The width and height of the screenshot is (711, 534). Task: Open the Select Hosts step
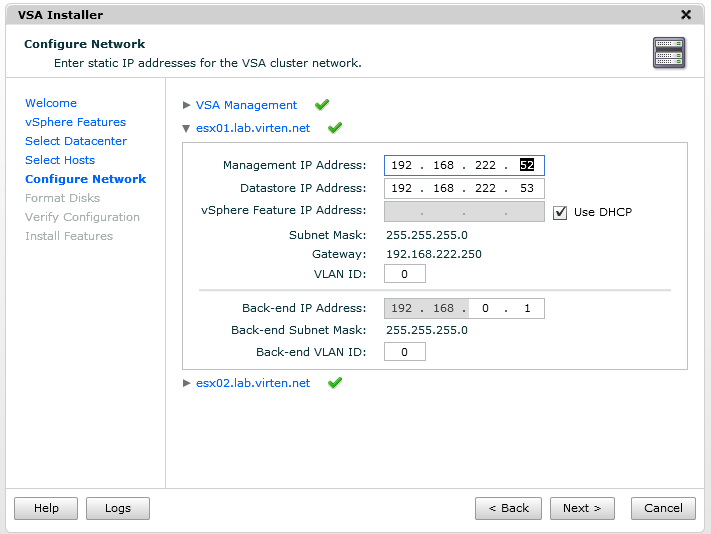(x=60, y=160)
